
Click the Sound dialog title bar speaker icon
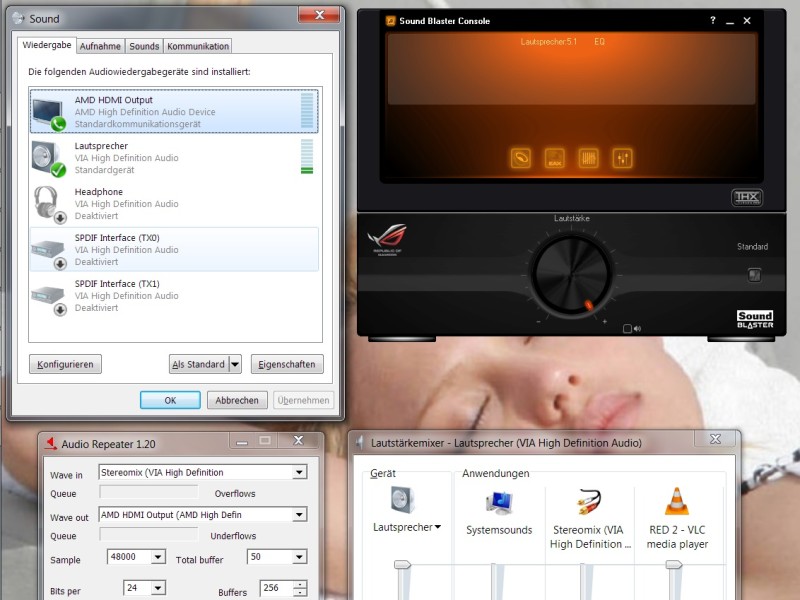point(18,18)
